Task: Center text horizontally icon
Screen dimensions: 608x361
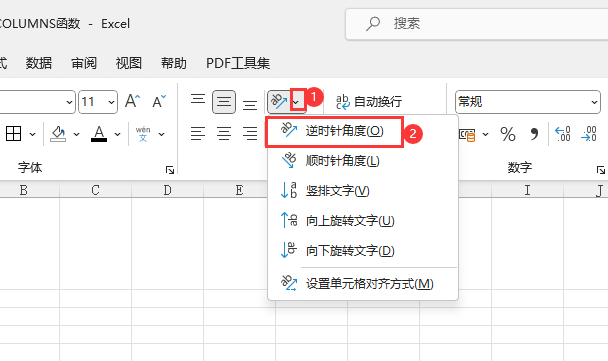Action: 224,134
